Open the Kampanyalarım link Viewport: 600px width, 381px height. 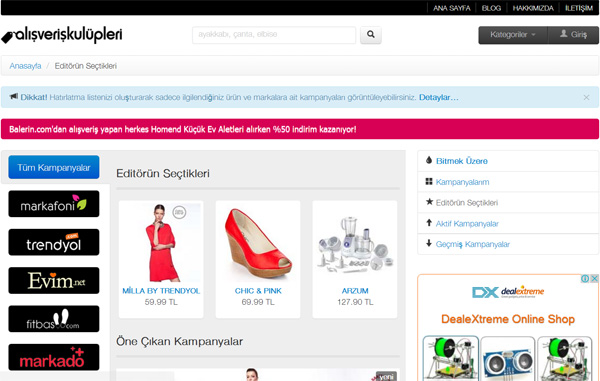[x=462, y=182]
